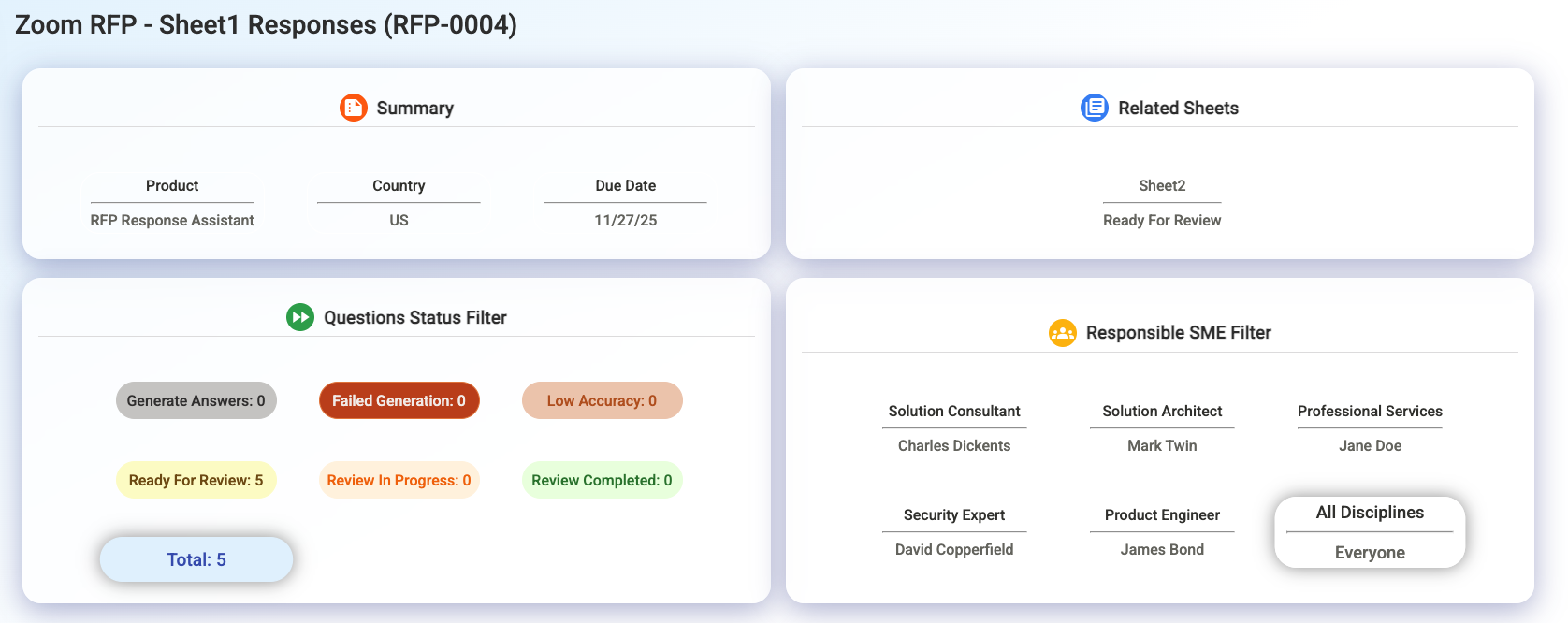Filter by Solution Architect Mark Twin
Image resolution: width=1568 pixels, height=623 pixels.
(1162, 428)
